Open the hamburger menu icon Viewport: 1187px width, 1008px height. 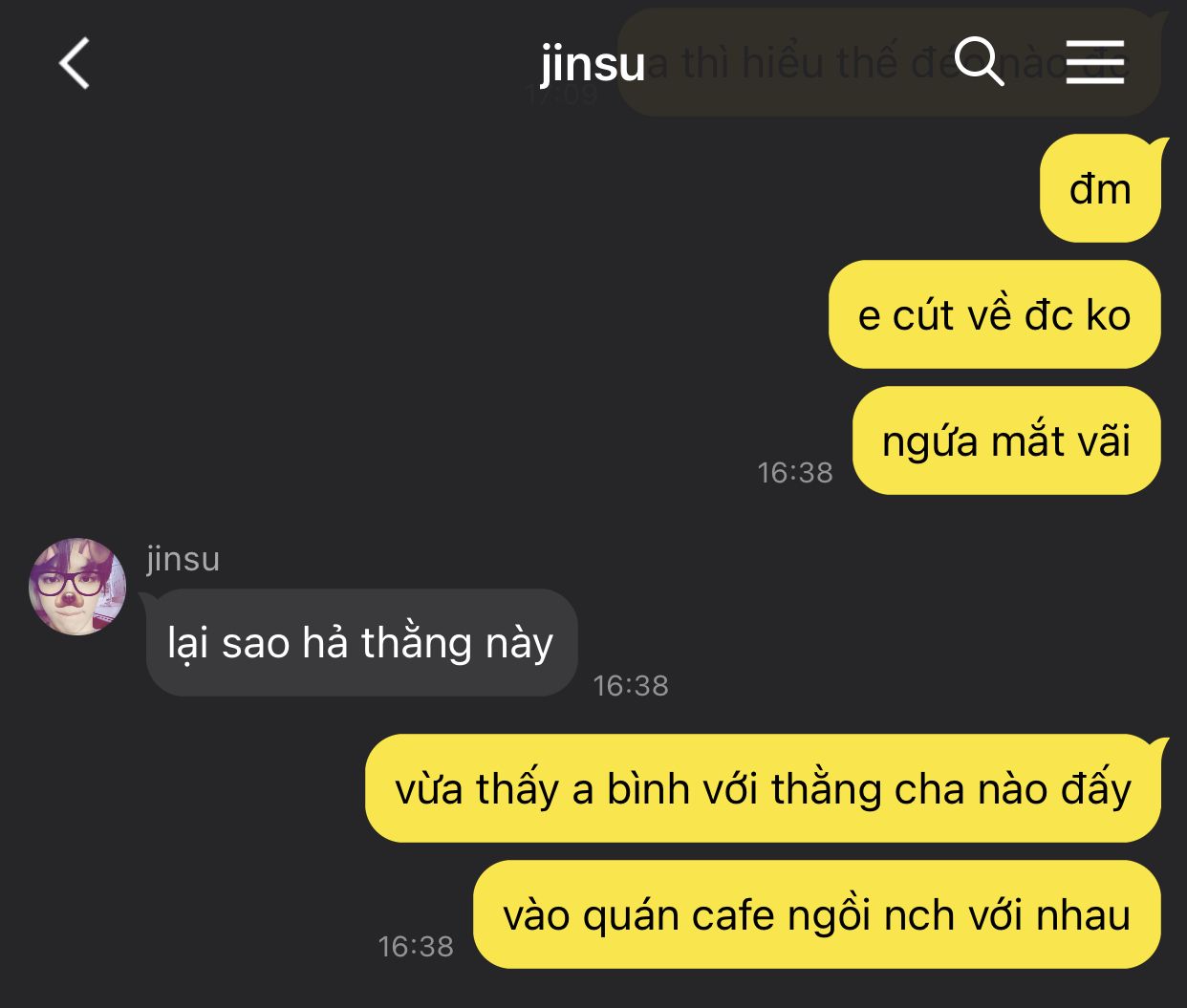click(1095, 62)
